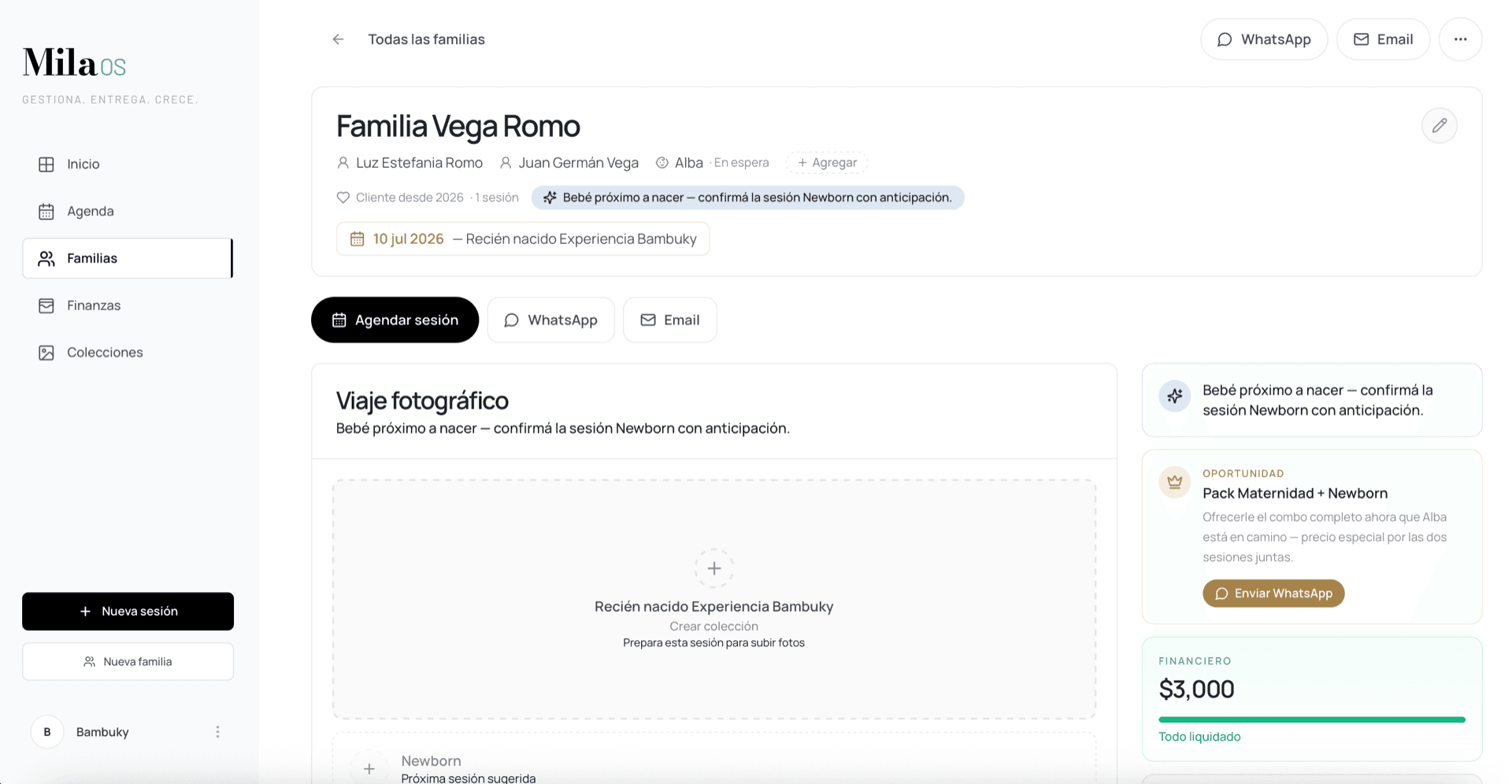Click the sparkle icon in right insight card
Screen dimensions: 1512x784
pos(1174,396)
